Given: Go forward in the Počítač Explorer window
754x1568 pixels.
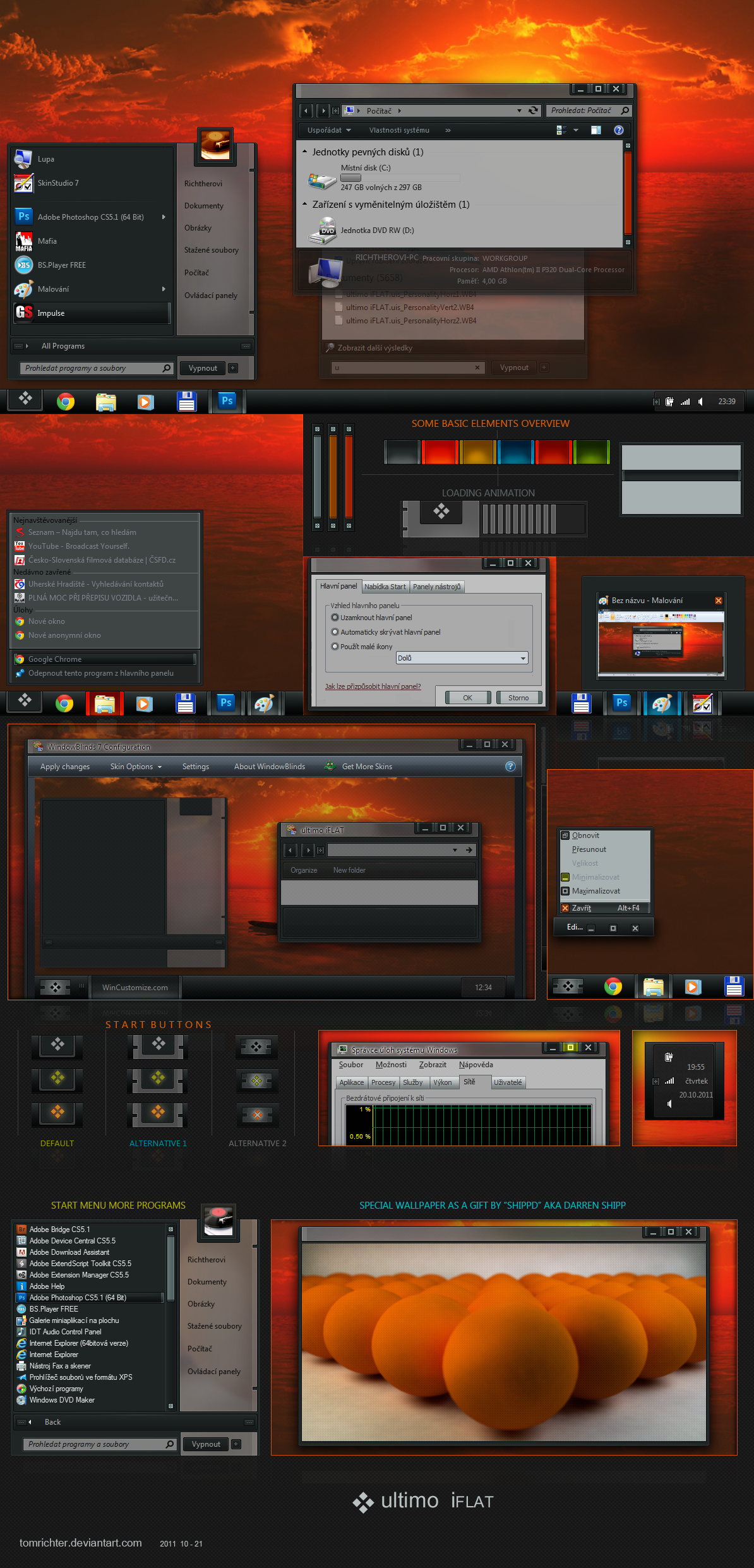Looking at the screenshot, I should [323, 111].
